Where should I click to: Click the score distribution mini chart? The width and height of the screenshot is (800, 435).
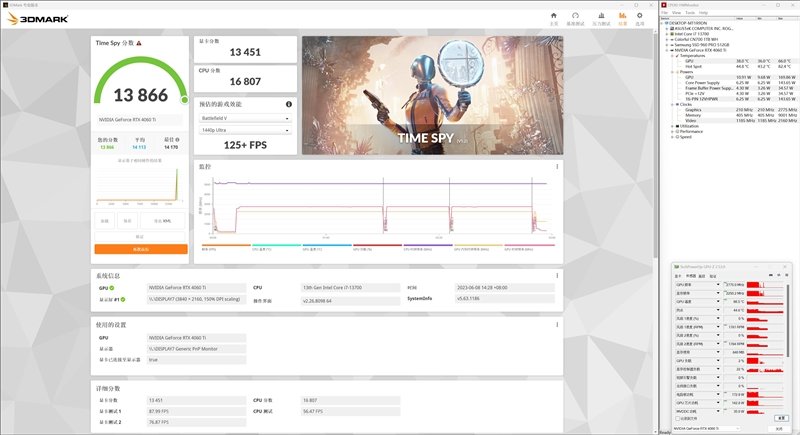(139, 185)
